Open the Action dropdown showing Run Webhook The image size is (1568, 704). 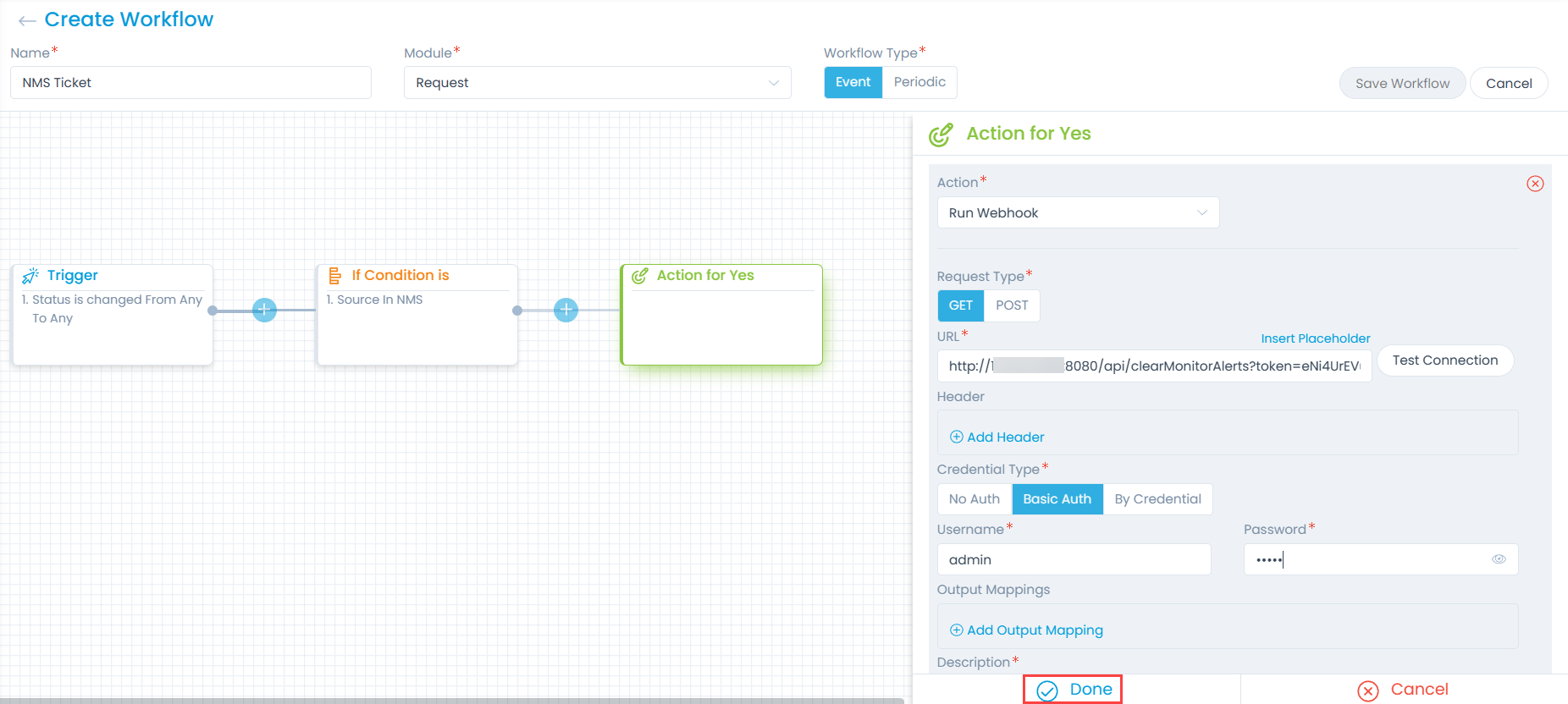pyautogui.click(x=1078, y=212)
